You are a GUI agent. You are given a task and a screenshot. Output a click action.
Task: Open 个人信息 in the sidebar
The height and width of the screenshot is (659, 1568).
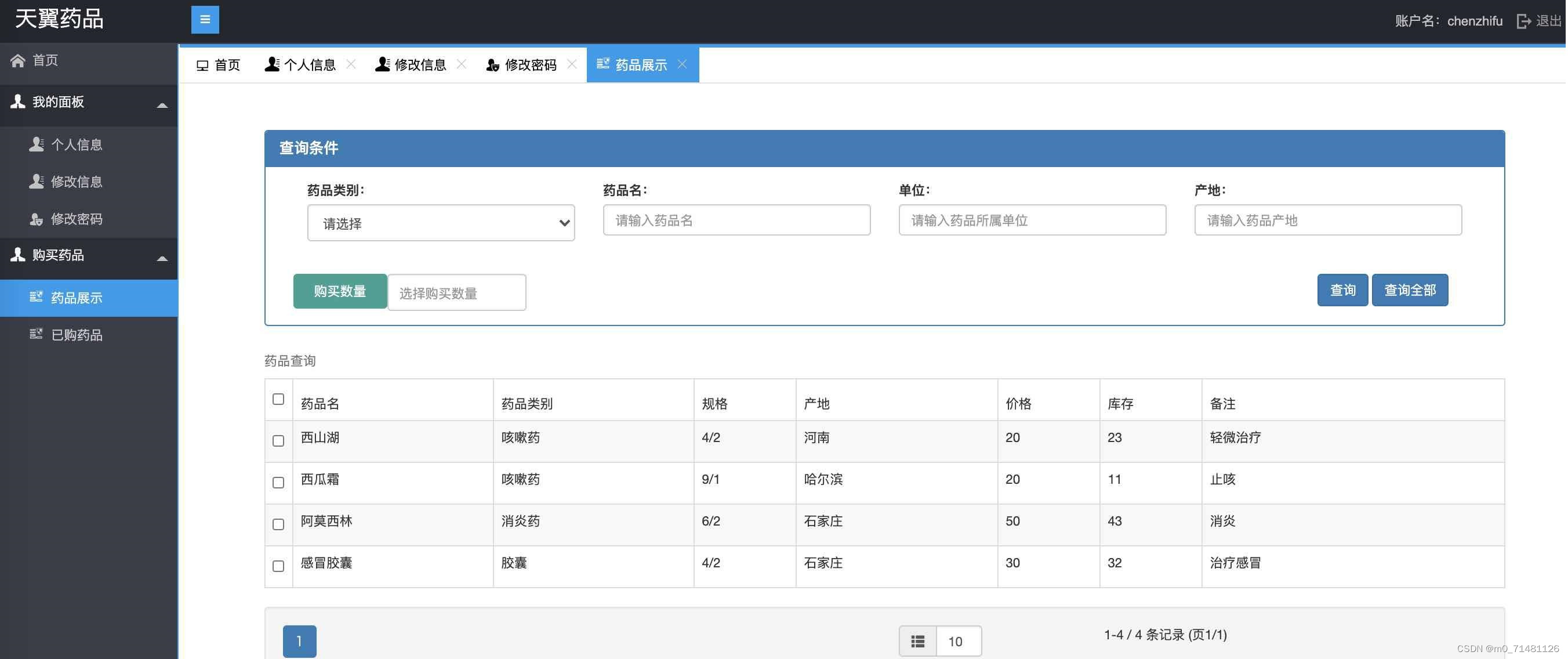(89, 144)
